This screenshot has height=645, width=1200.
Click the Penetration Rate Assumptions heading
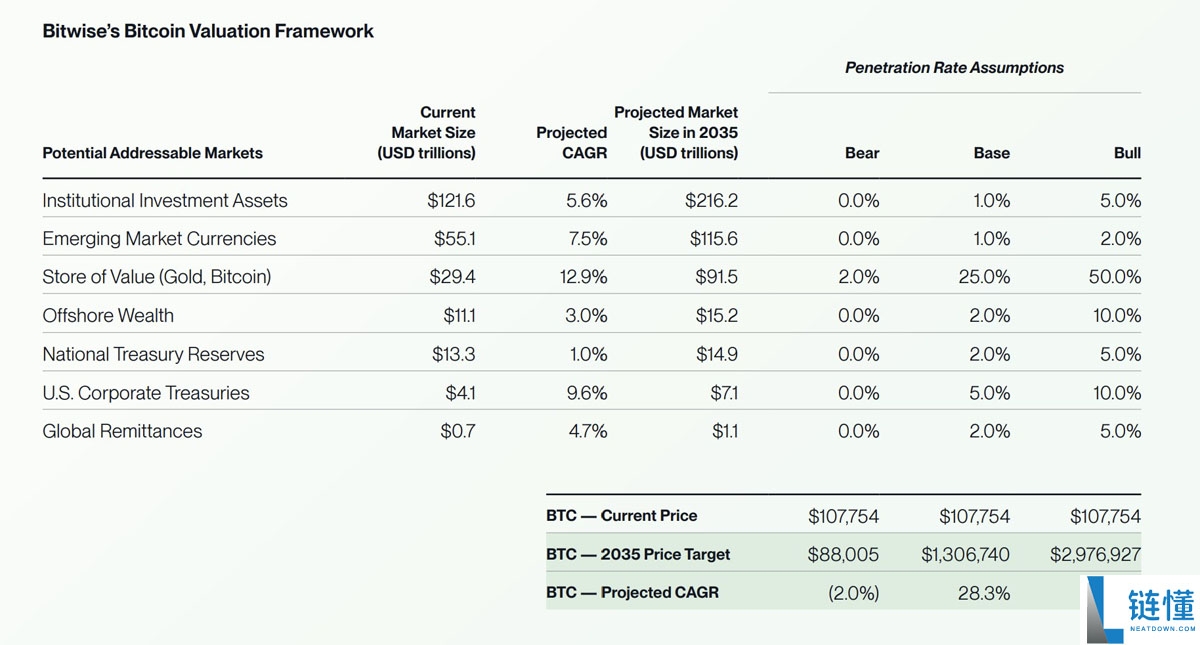(954, 68)
